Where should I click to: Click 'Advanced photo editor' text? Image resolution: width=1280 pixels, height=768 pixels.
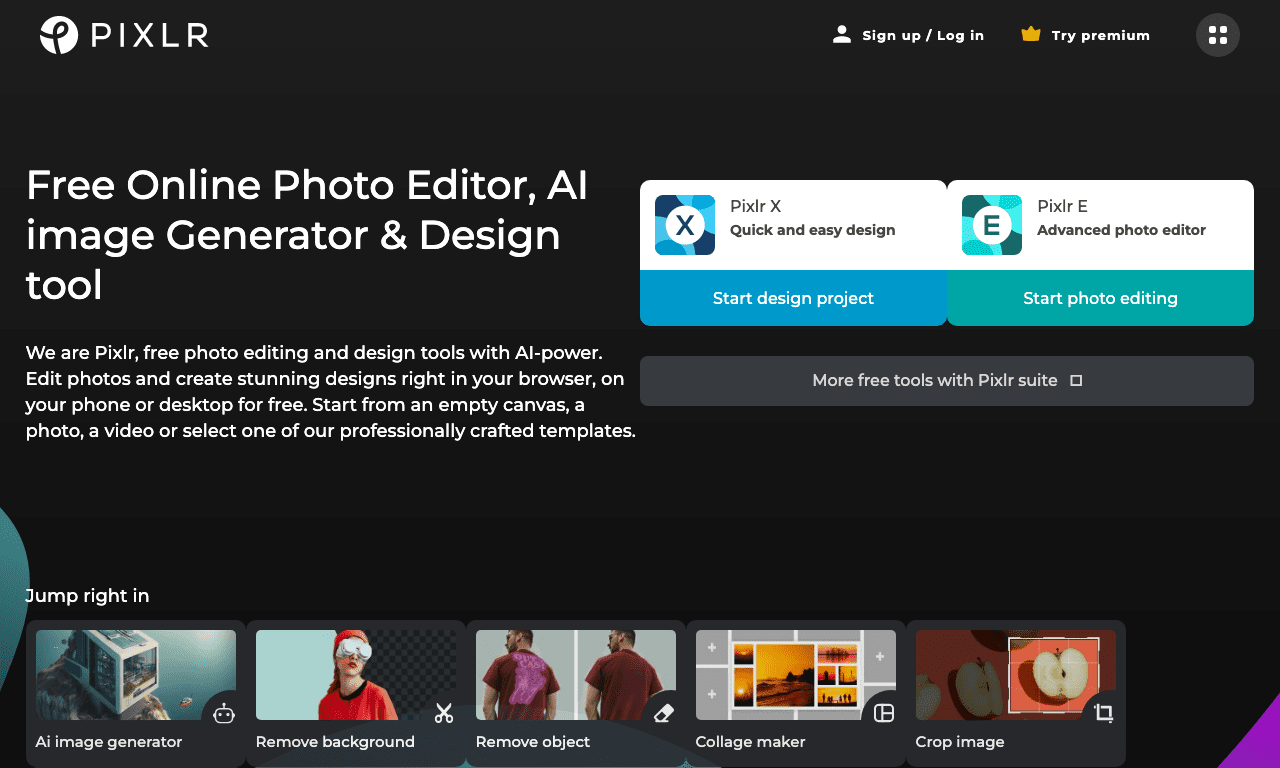(1121, 230)
